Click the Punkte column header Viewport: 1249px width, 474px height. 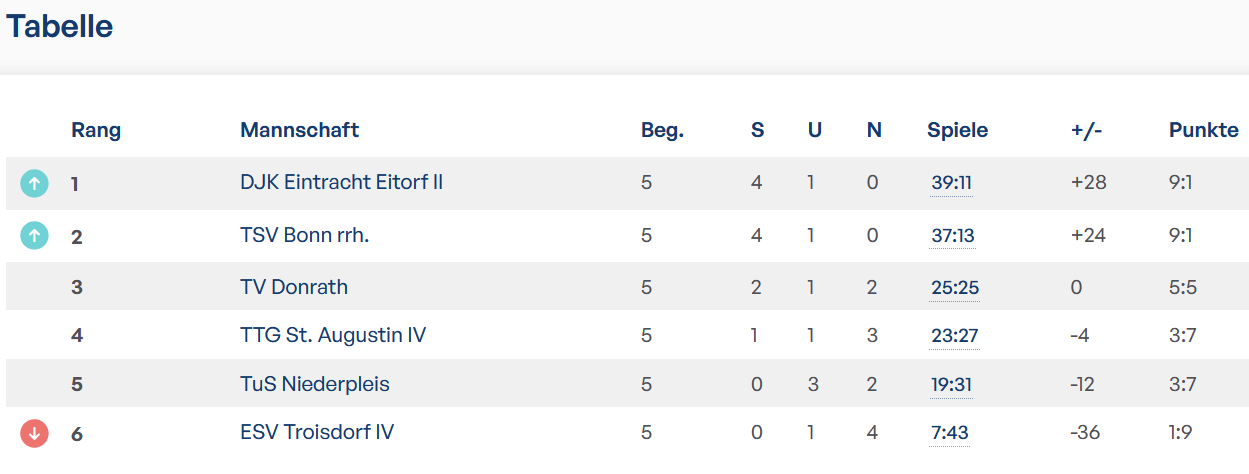(x=1203, y=130)
